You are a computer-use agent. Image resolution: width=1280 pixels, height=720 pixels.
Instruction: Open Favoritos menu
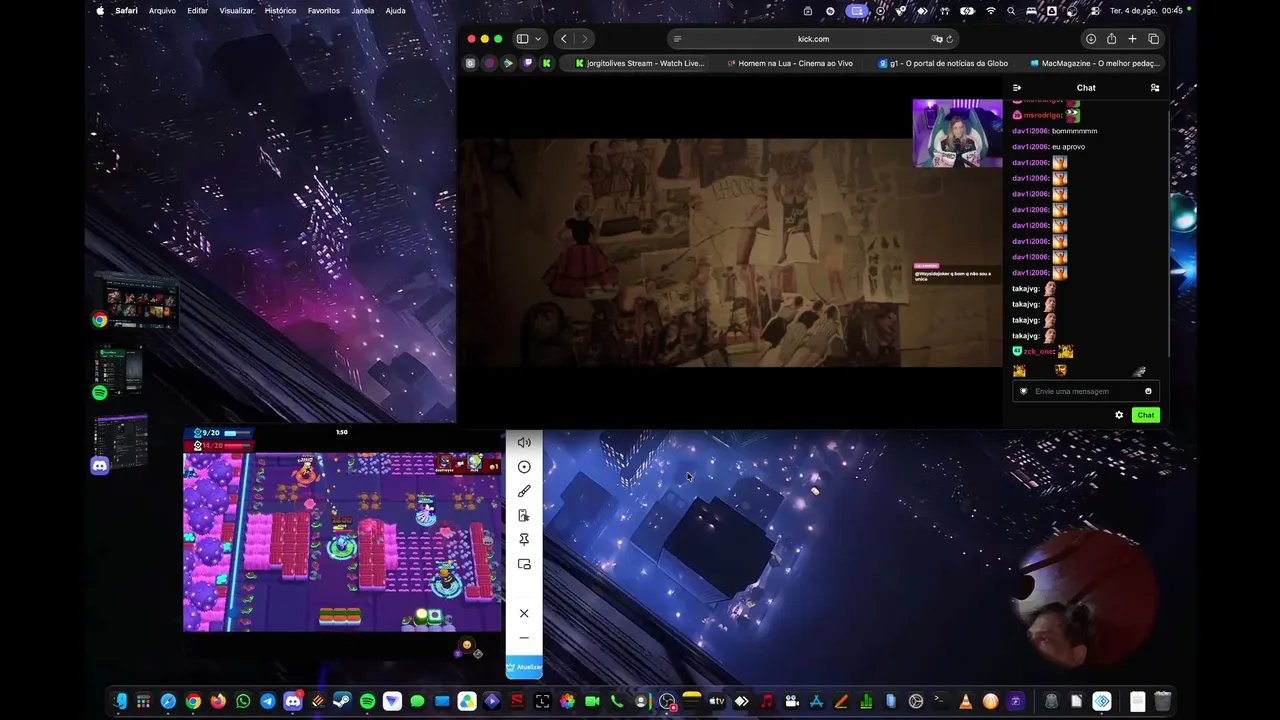324,11
